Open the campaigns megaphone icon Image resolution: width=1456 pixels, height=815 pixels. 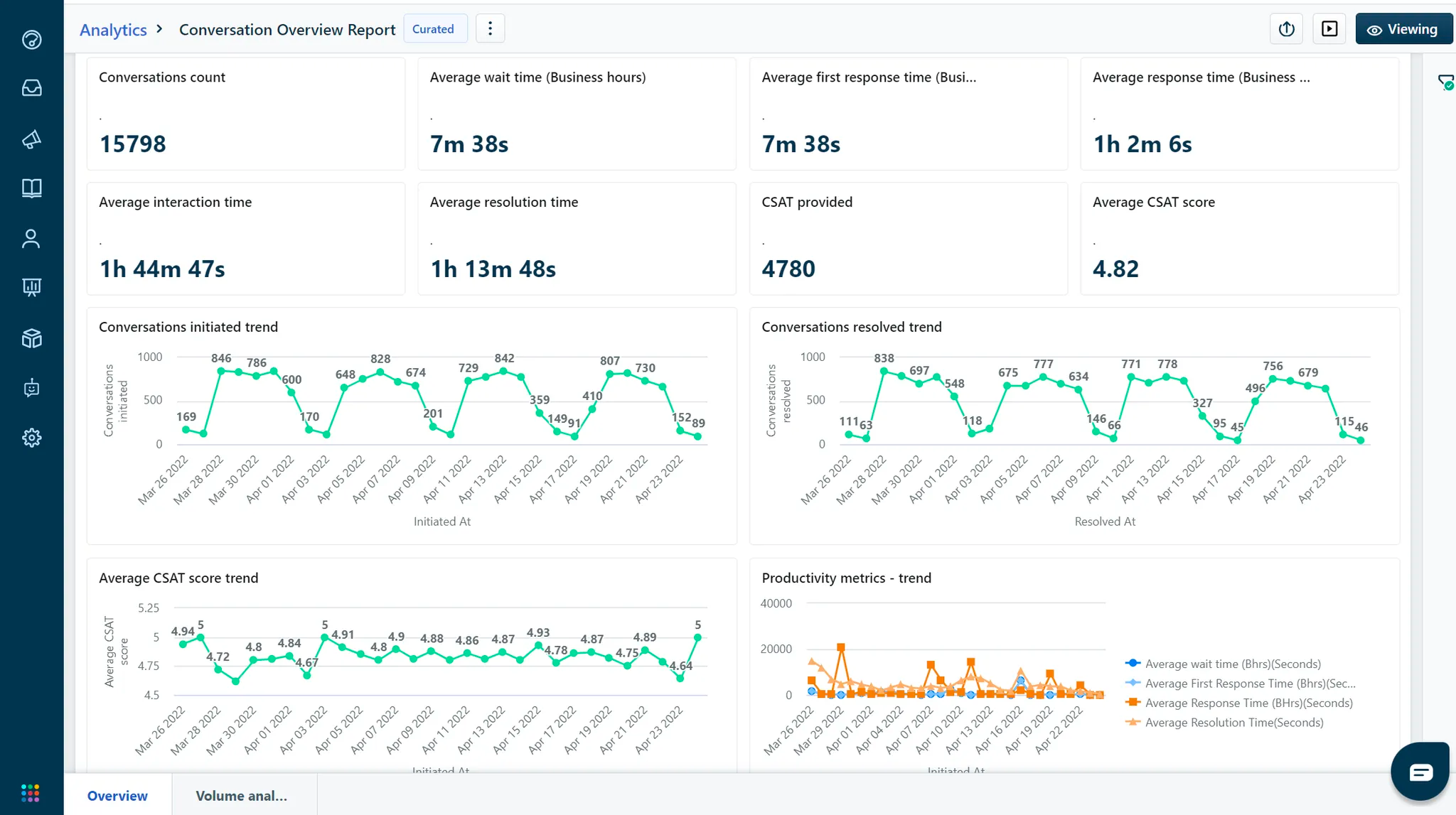[x=31, y=139]
